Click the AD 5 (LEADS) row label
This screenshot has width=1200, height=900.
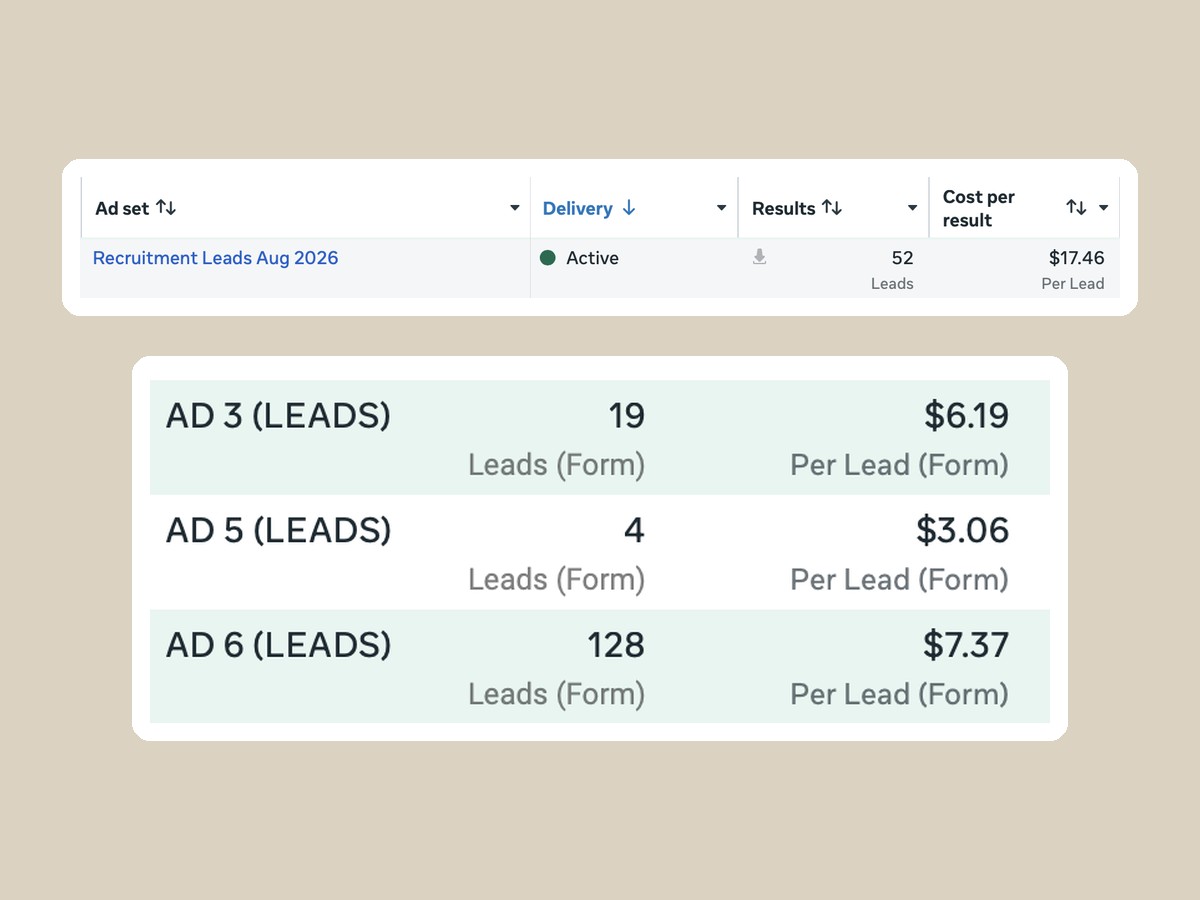278,530
